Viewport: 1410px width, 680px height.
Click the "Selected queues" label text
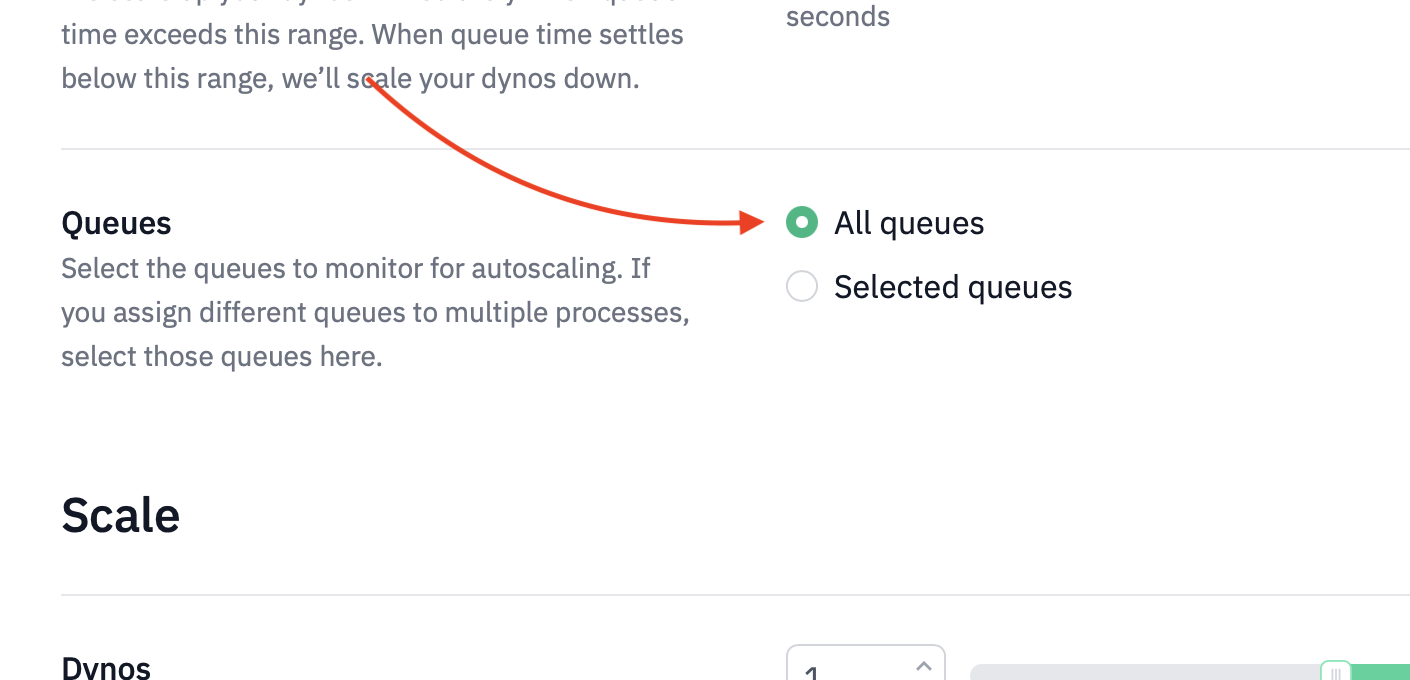(x=952, y=288)
